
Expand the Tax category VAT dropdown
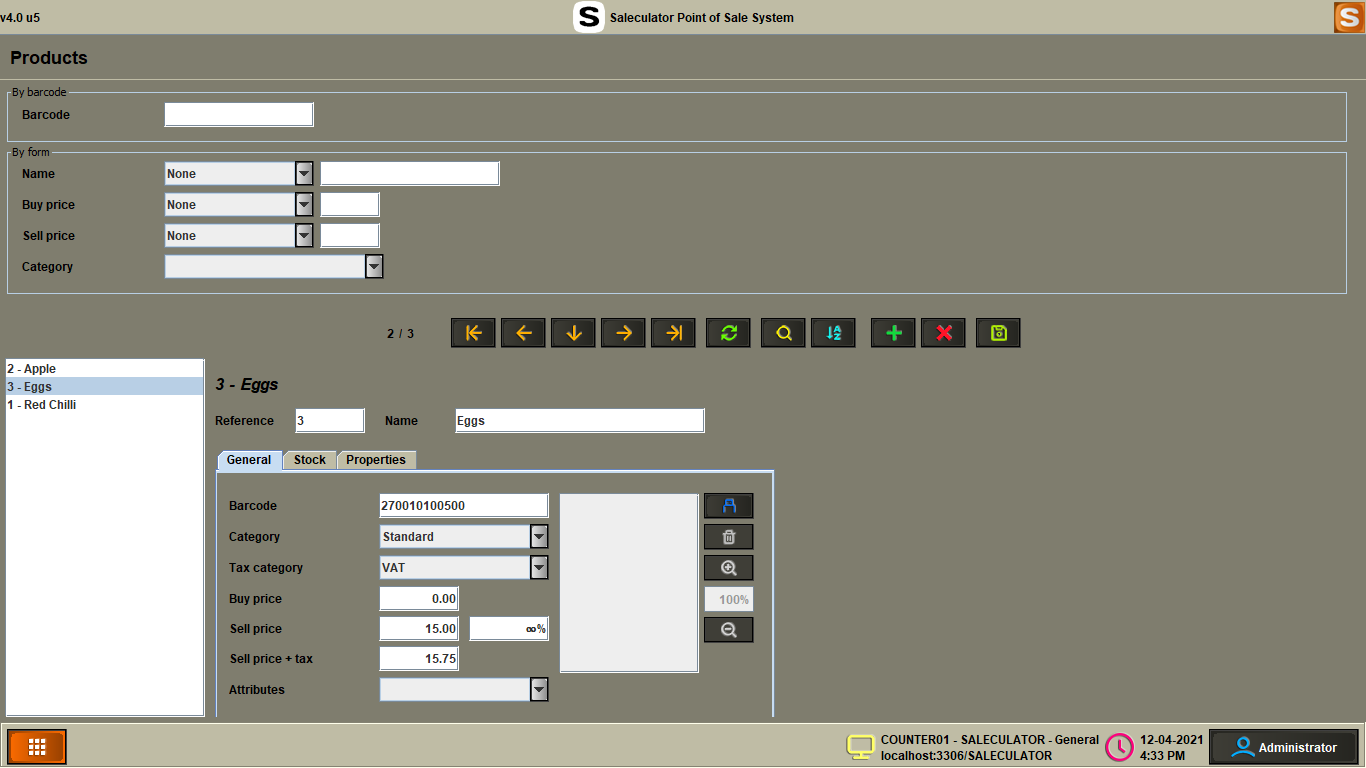click(539, 568)
